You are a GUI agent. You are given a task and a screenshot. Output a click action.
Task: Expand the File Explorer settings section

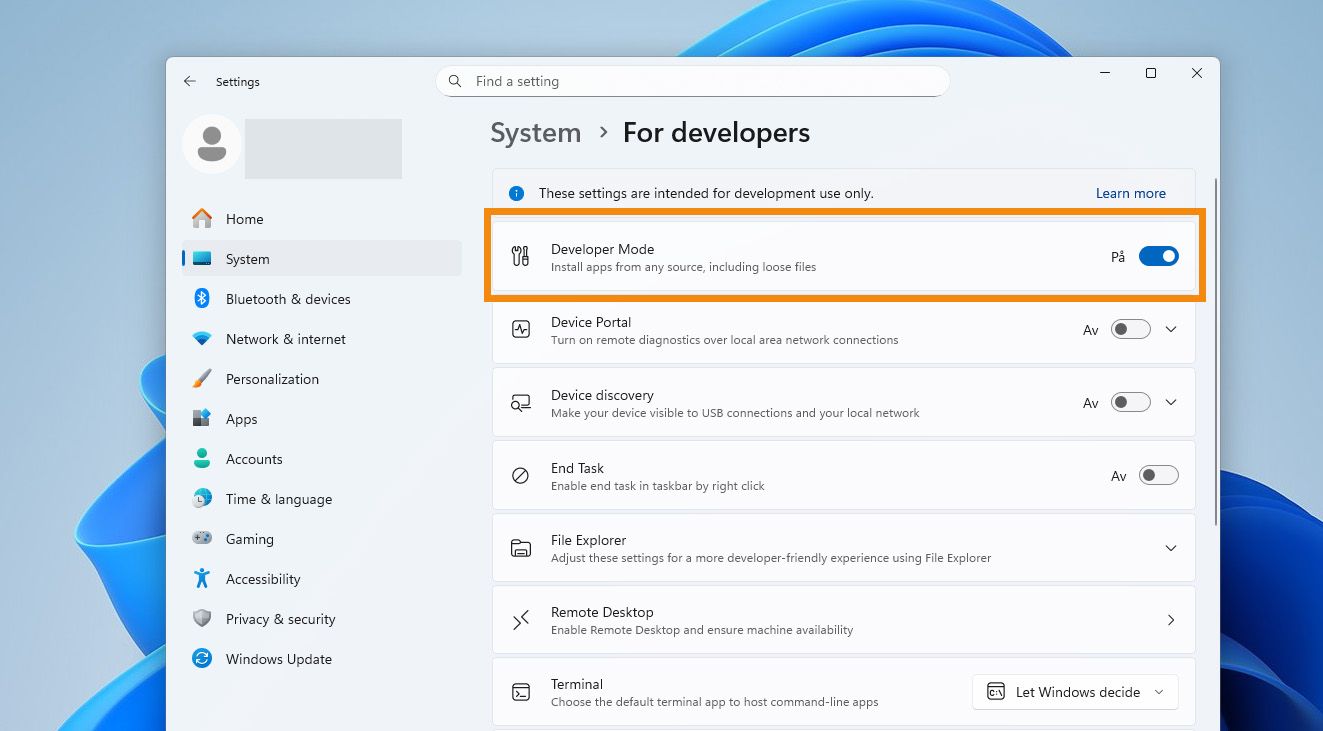pyautogui.click(x=1171, y=548)
